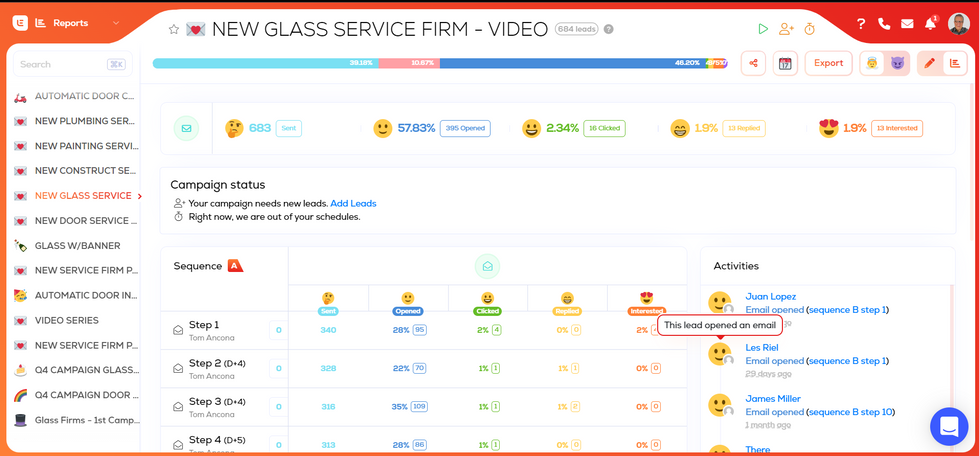Open the calendar date filter icon
This screenshot has height=456, width=979.
pos(785,63)
